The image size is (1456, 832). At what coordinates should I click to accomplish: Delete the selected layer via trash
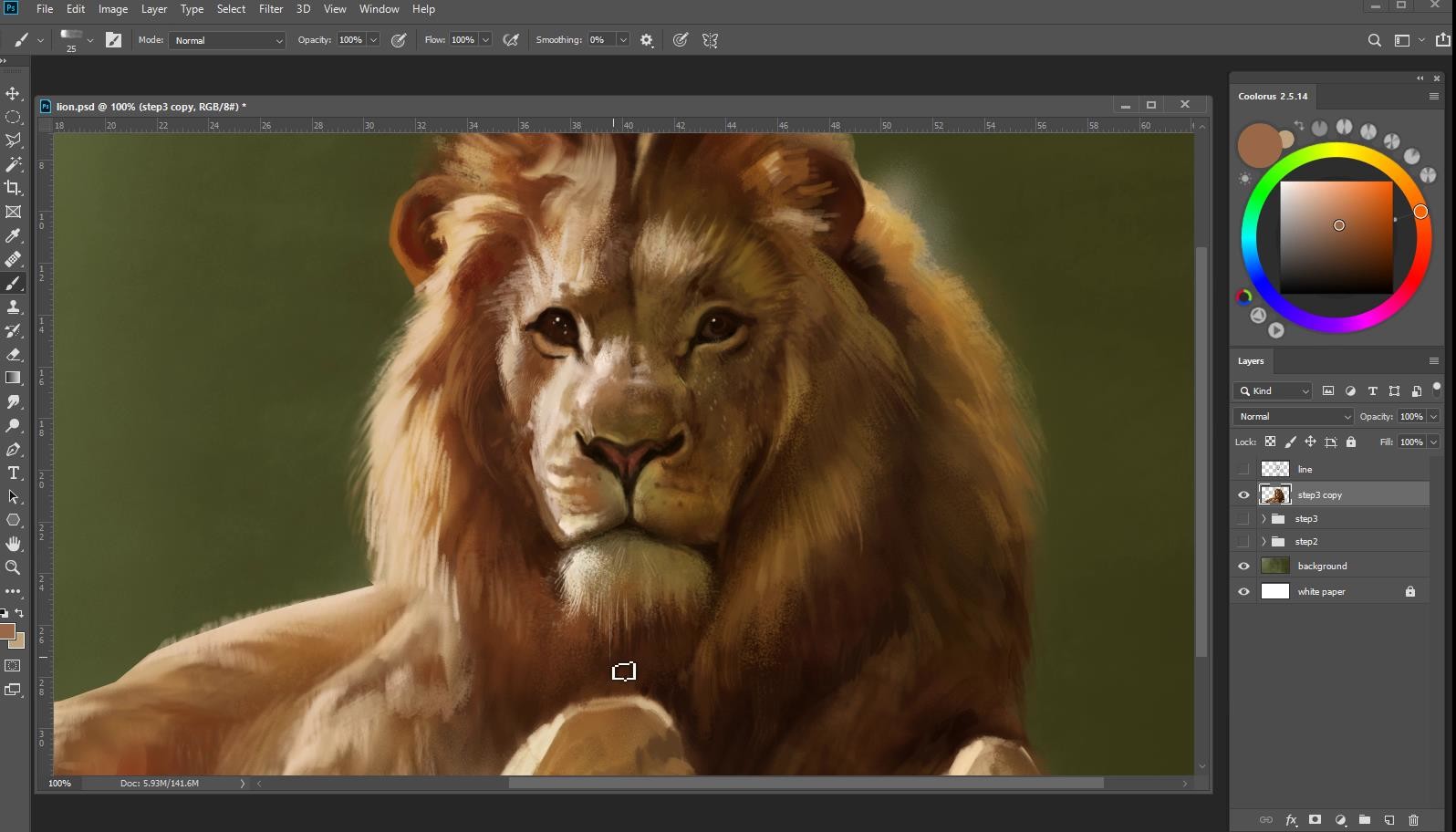[1413, 820]
